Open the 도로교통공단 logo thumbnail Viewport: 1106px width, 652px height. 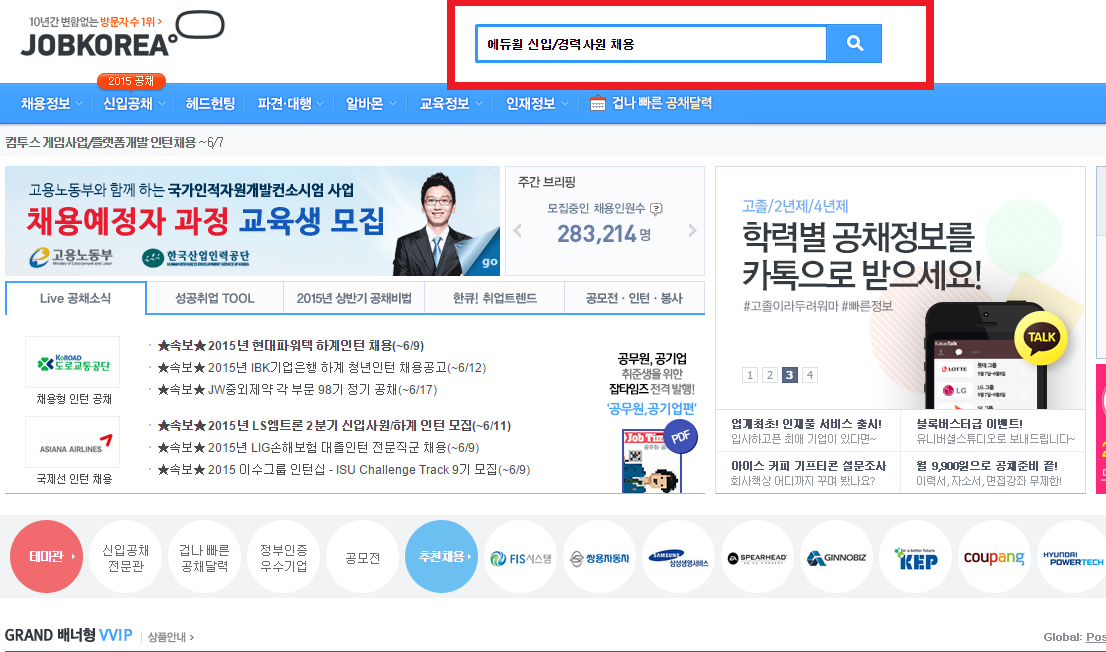(73, 362)
